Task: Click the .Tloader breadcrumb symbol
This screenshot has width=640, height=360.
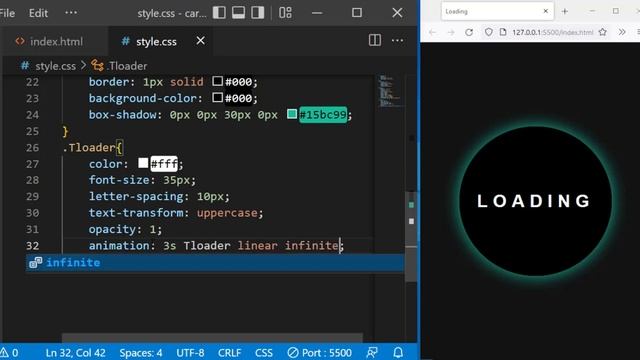Action: tap(127, 66)
